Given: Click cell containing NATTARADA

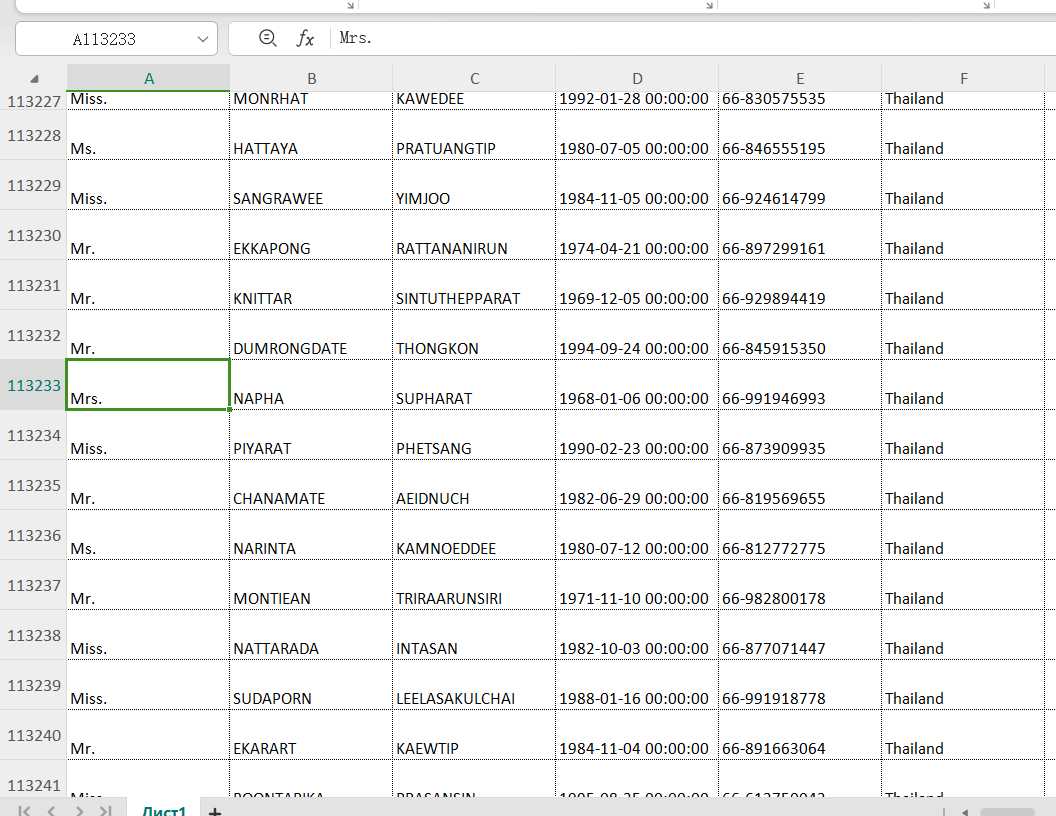Looking at the screenshot, I should coord(311,635).
